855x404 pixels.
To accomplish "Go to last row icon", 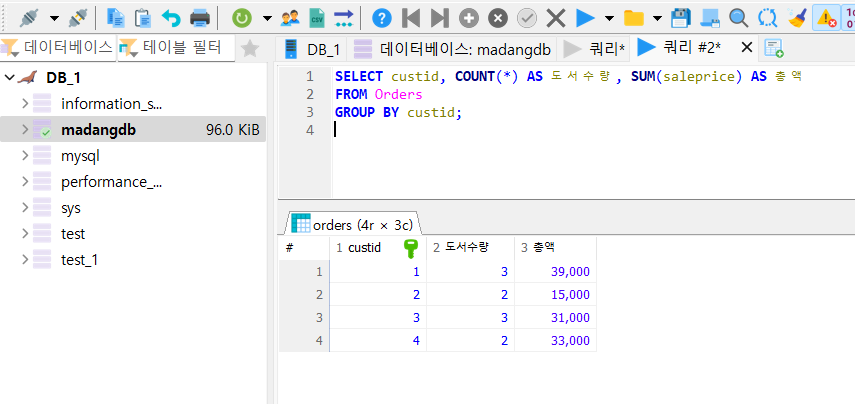I will point(439,19).
